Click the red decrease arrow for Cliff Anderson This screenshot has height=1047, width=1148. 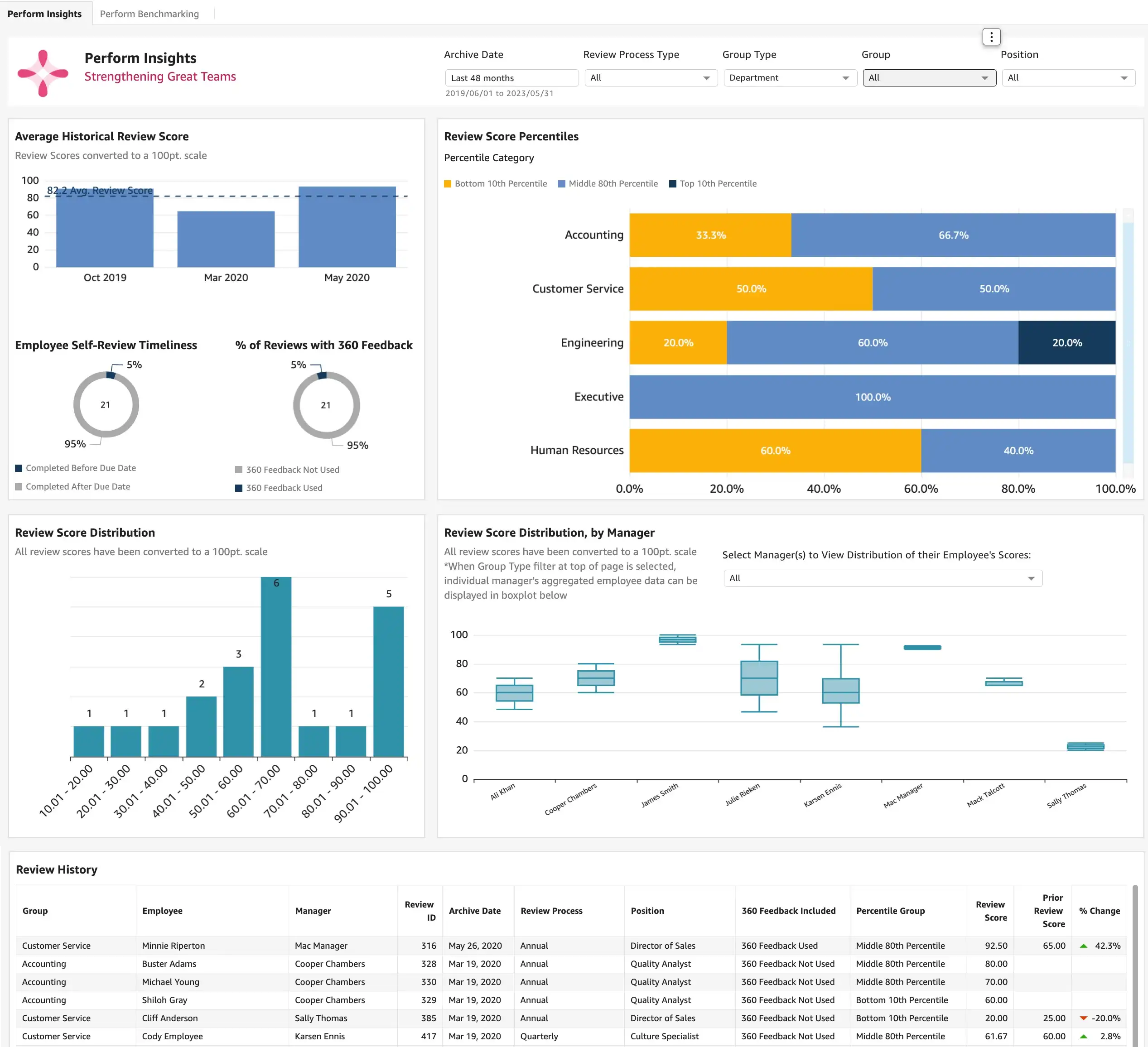1084,1018
